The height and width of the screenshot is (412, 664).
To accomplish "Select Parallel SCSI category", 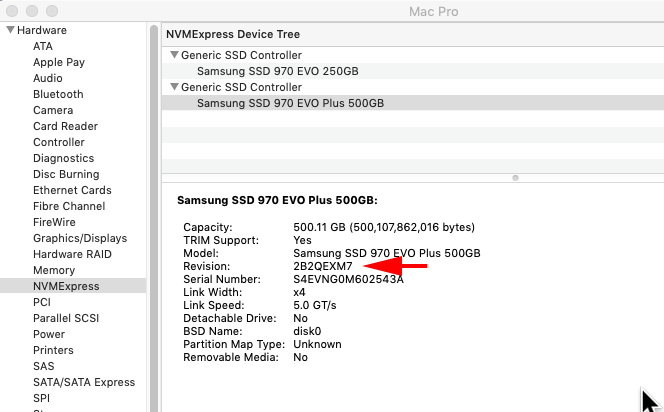I will 66,318.
